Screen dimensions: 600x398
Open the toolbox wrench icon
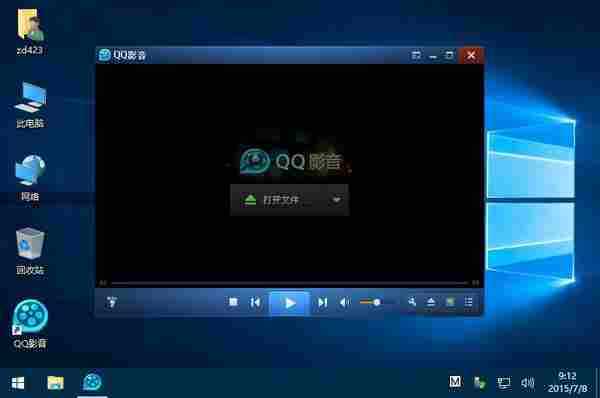[412, 302]
